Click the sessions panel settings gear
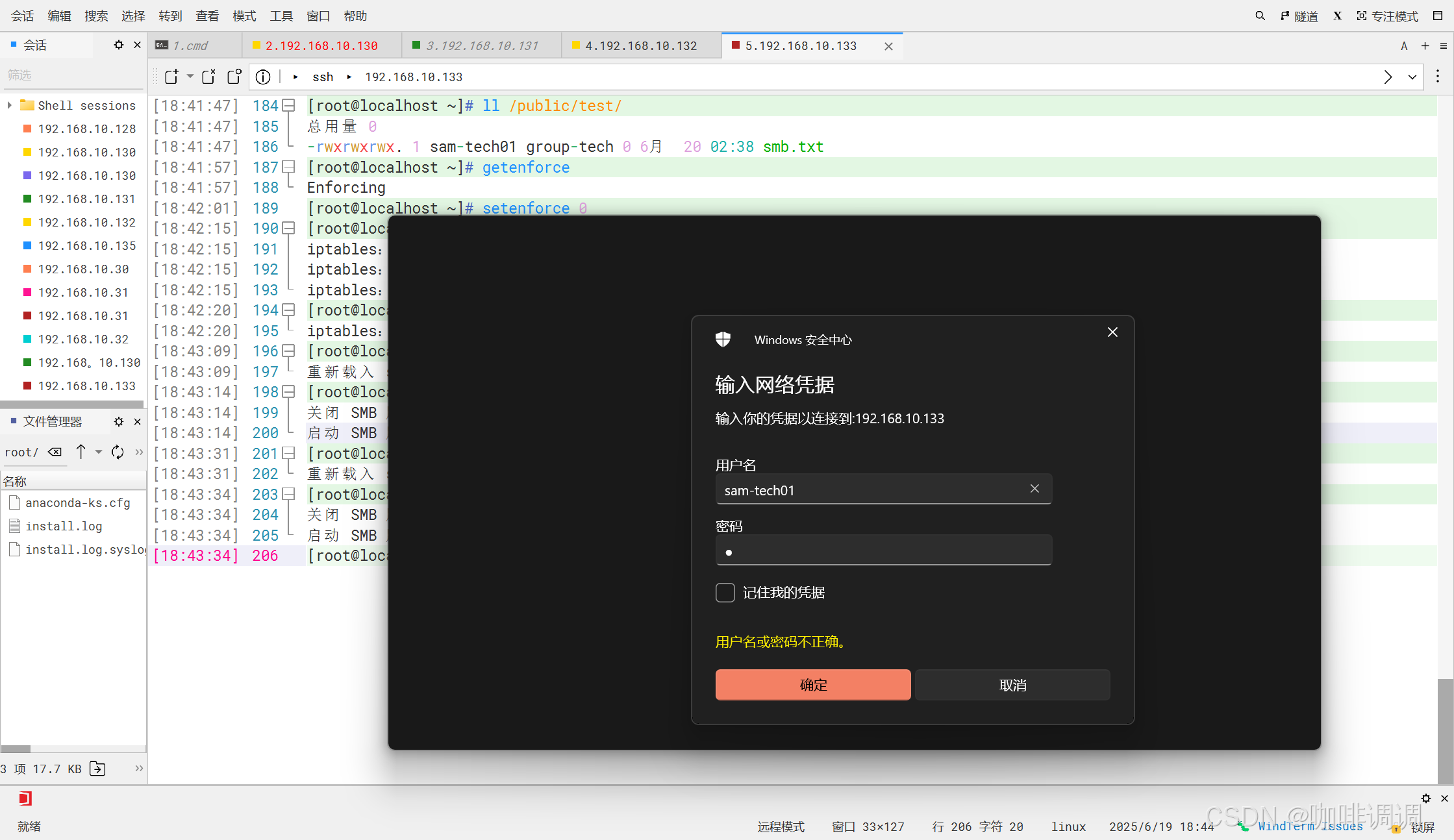This screenshot has height=840, width=1454. coord(118,45)
